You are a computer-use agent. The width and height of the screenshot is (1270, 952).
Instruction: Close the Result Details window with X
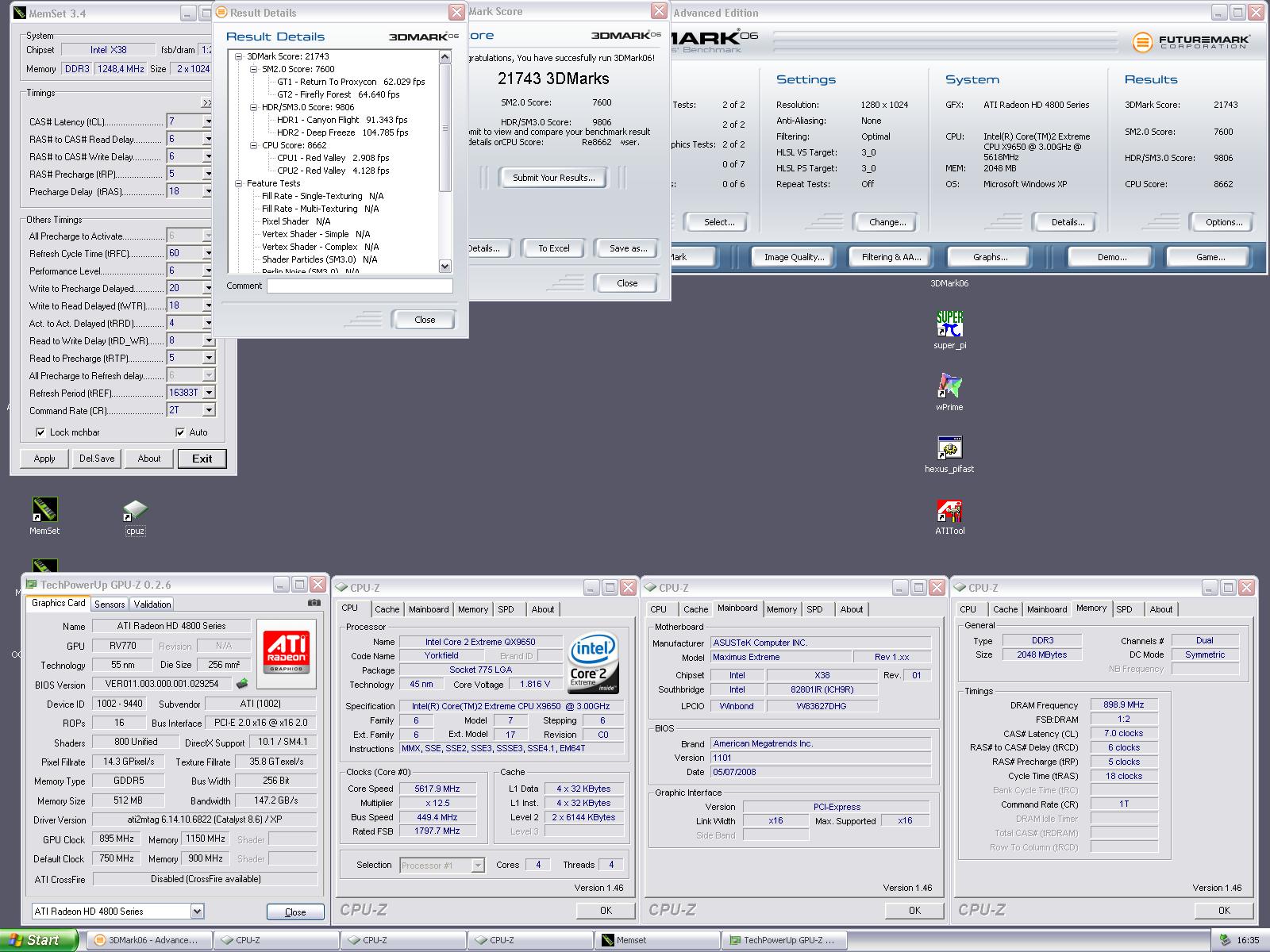[456, 12]
